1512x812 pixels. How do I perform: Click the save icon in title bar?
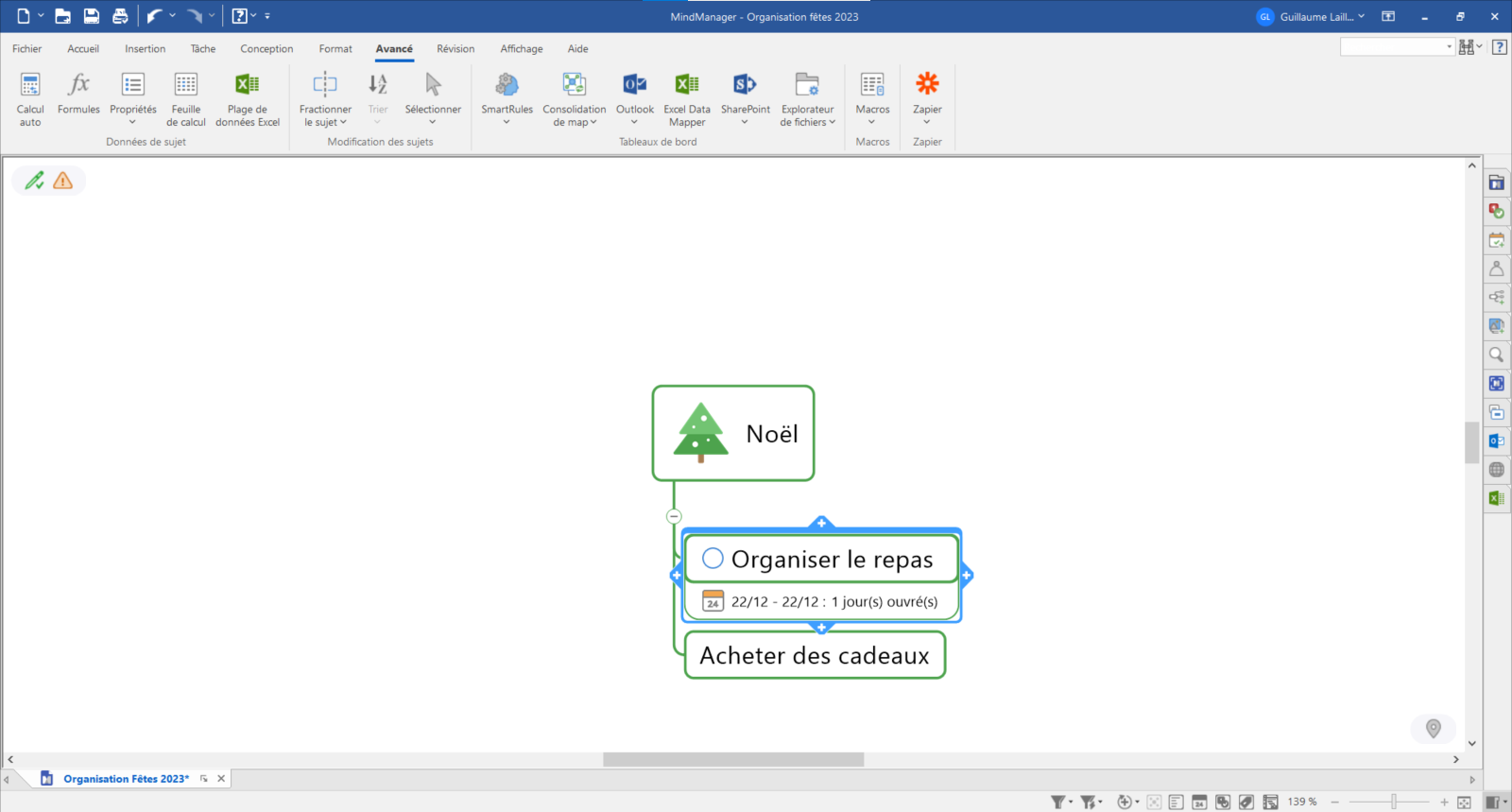[x=92, y=16]
